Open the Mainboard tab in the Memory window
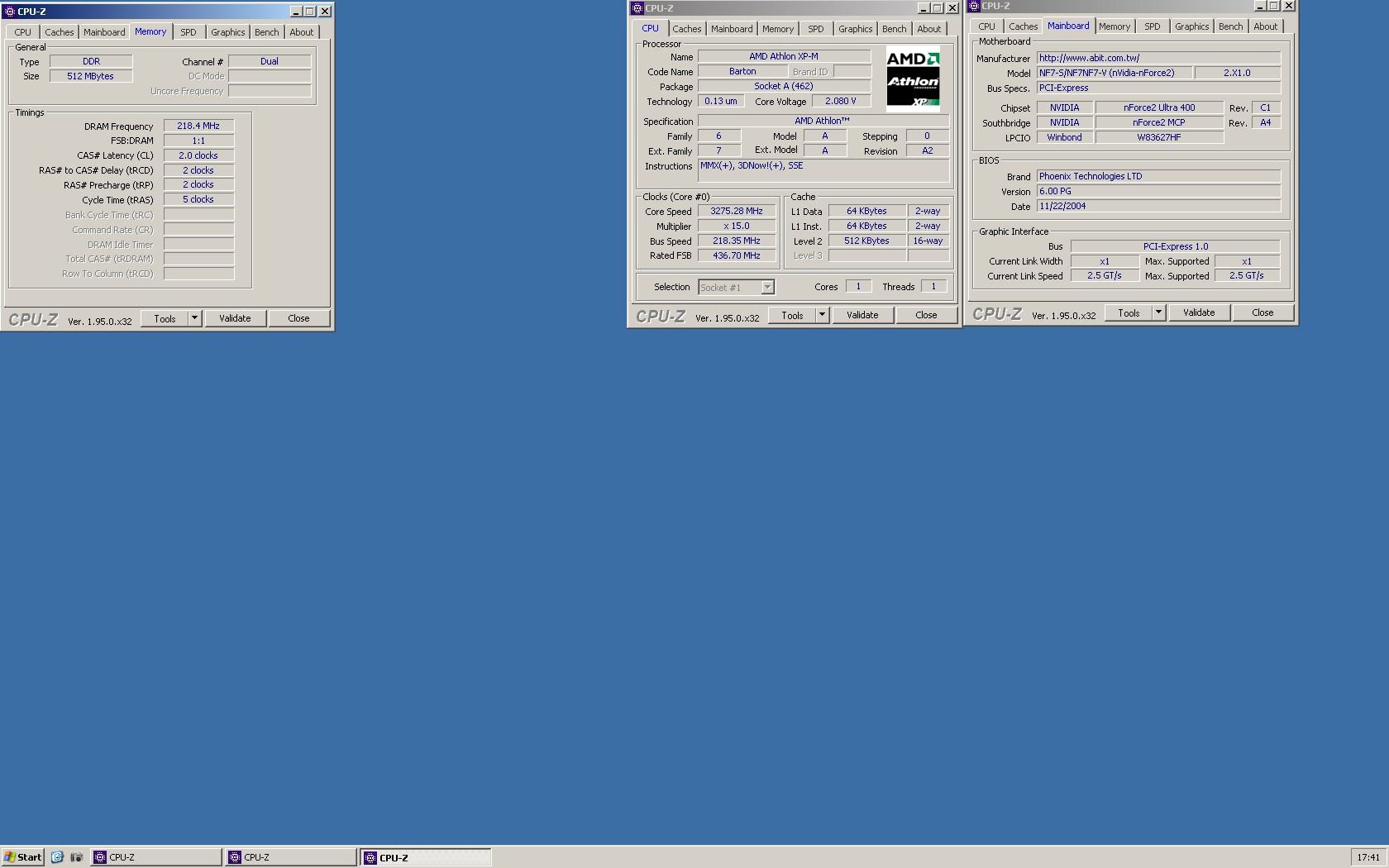Viewport: 1389px width, 868px height. pos(104,32)
